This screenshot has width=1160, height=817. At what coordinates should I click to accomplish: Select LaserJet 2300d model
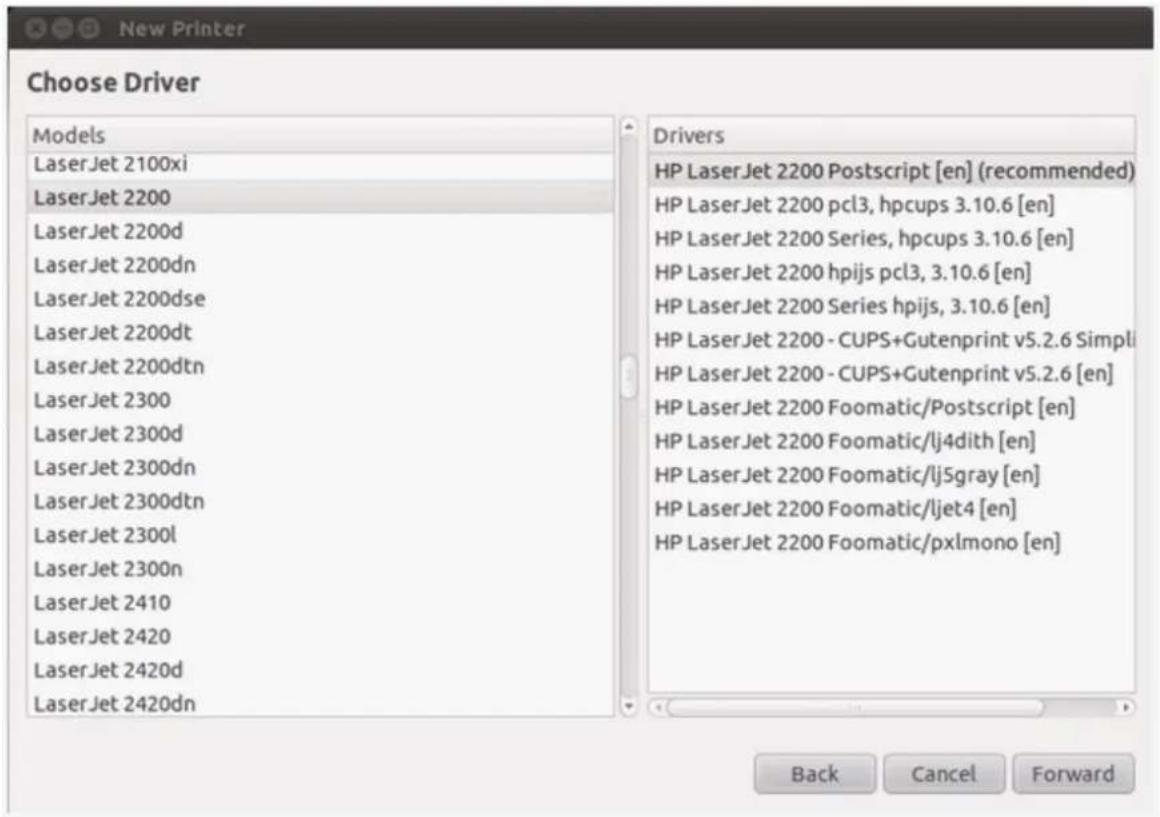[x=320, y=434]
